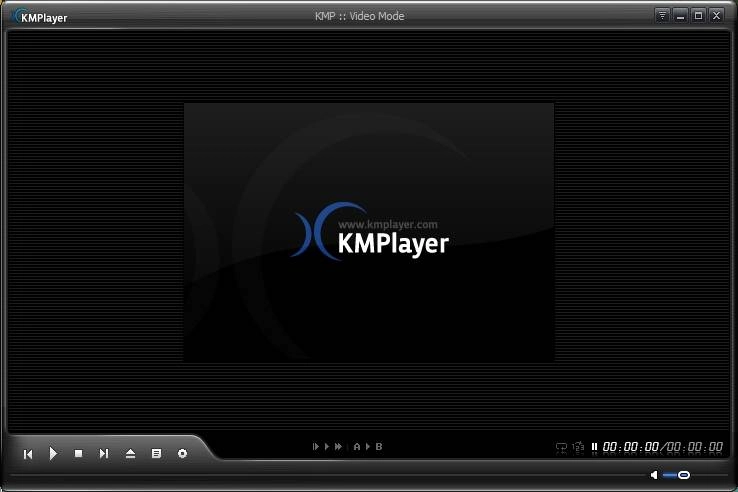
Task: Click the total duration time display
Action: [695, 447]
